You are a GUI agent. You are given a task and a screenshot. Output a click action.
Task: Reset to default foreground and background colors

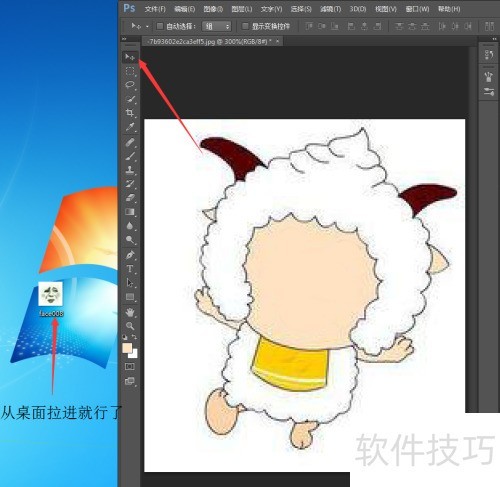[x=125, y=337]
